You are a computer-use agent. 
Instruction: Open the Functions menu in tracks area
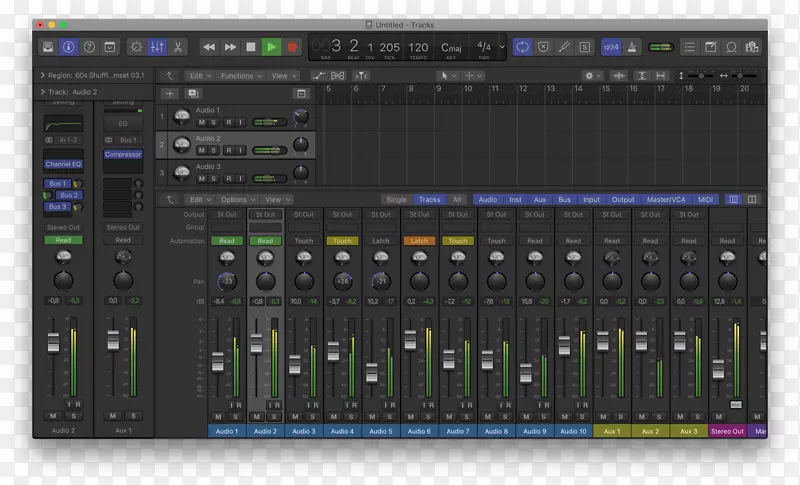[240, 75]
